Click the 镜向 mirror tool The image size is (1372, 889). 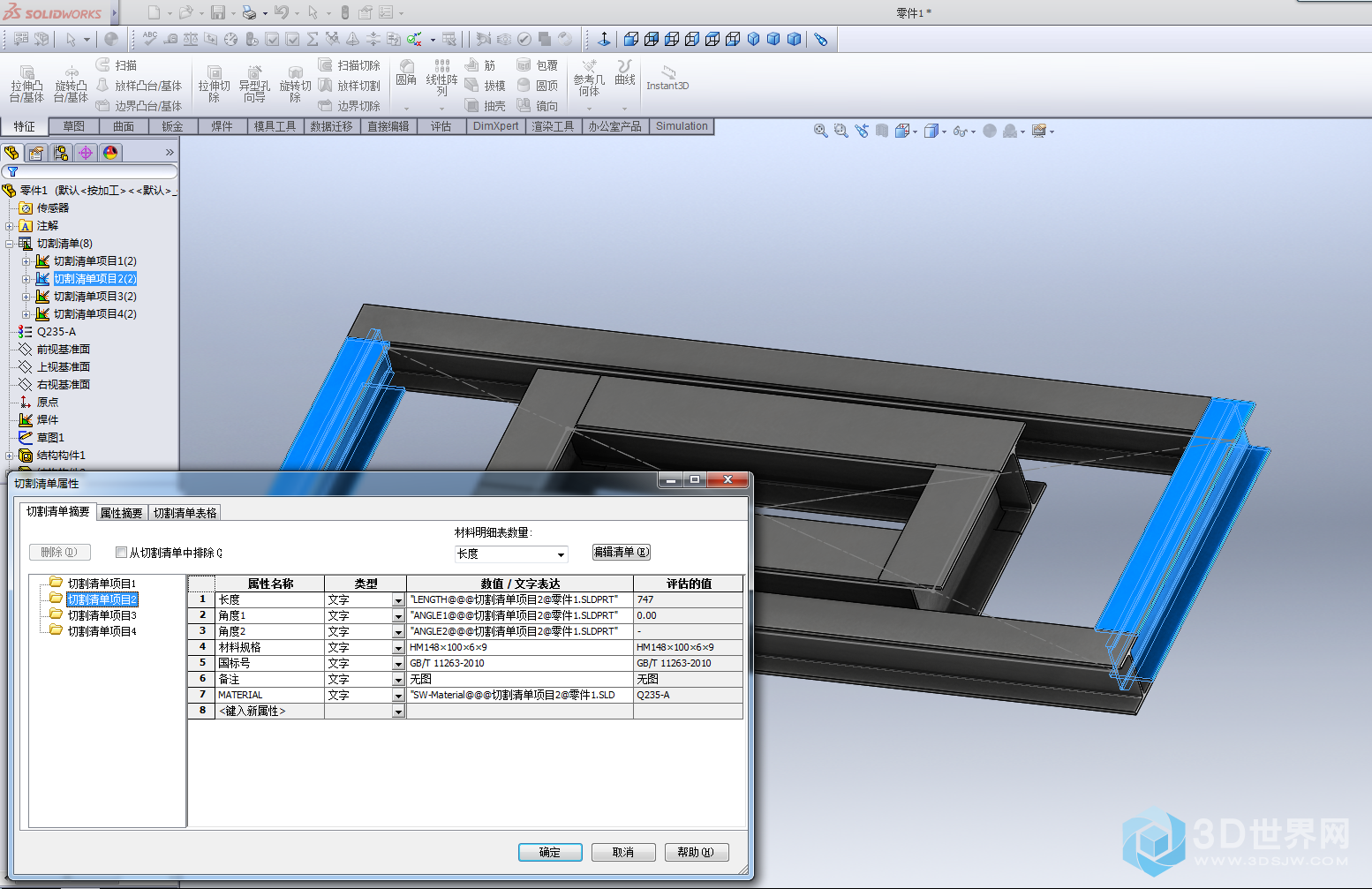(x=537, y=106)
